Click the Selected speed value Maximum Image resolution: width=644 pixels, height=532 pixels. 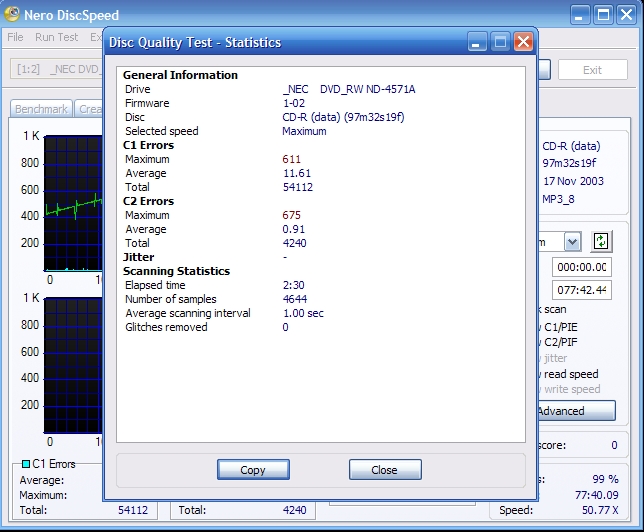(304, 131)
